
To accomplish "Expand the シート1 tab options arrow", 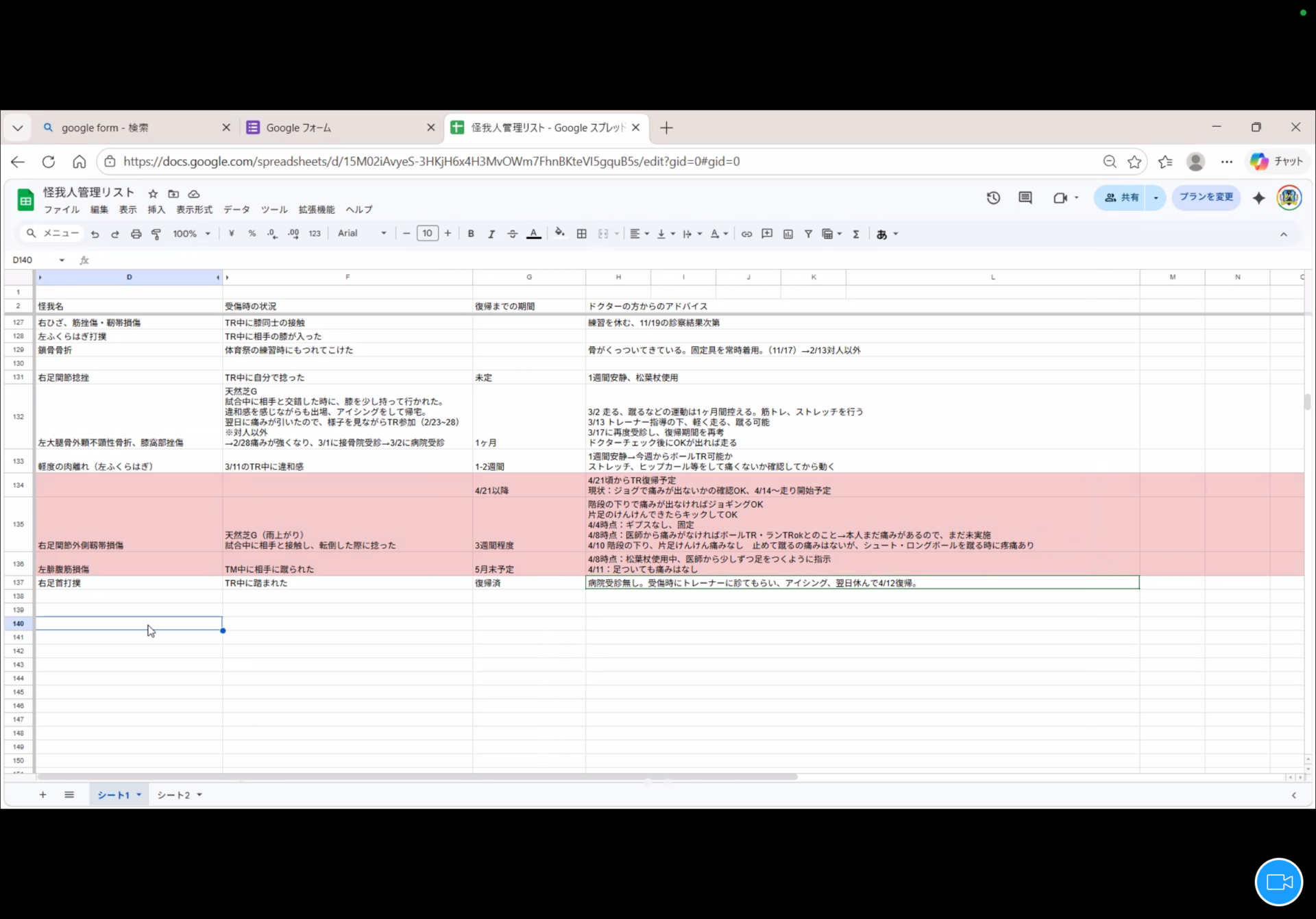I will click(x=139, y=795).
